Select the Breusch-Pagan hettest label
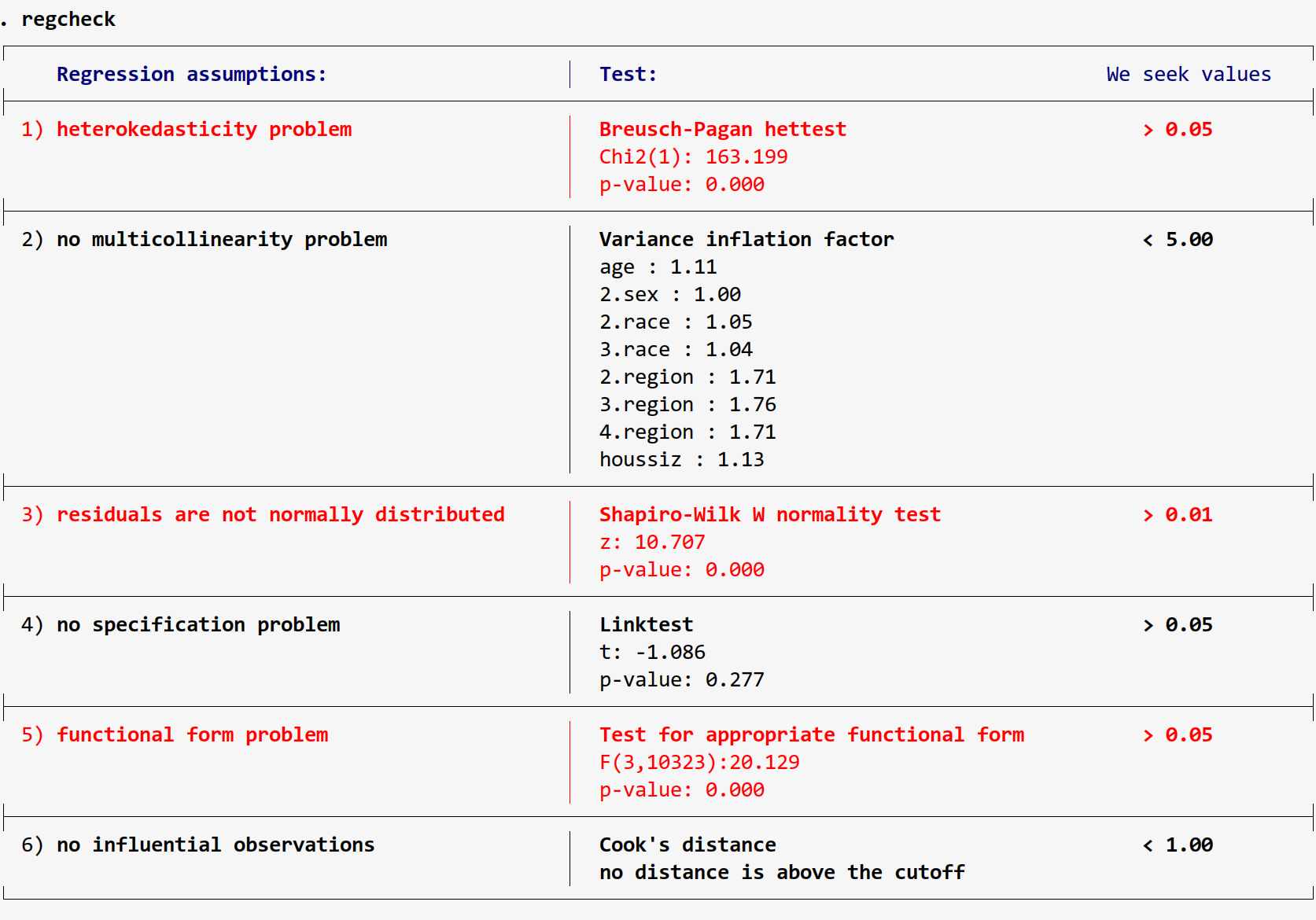This screenshot has width=1316, height=920. click(x=722, y=129)
